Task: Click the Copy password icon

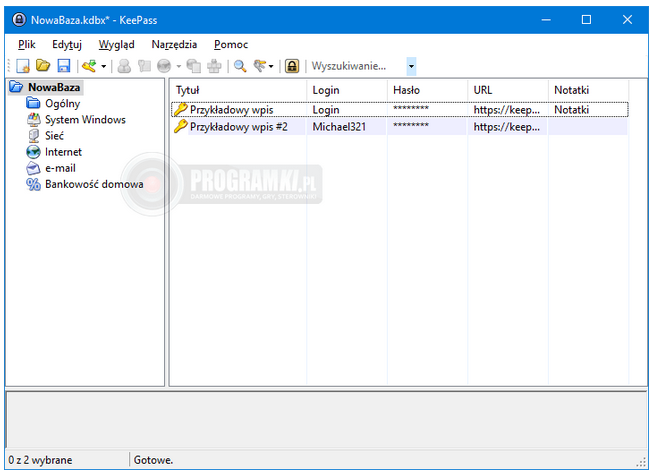Action: tap(144, 66)
